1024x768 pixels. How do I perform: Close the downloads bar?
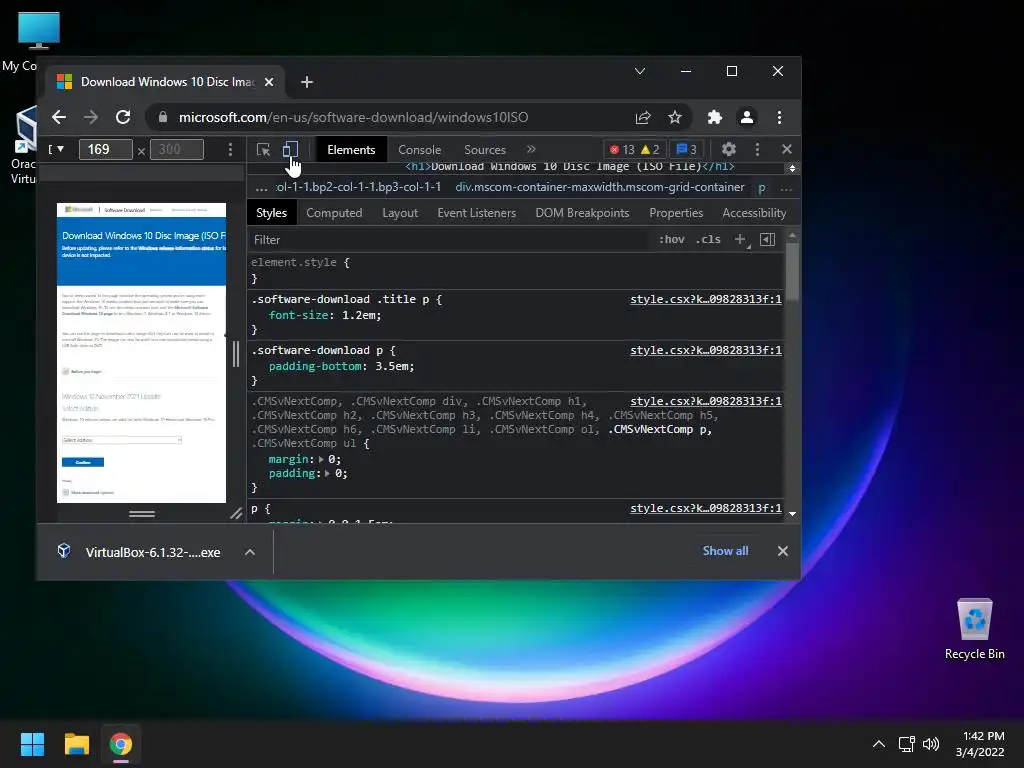[x=782, y=551]
